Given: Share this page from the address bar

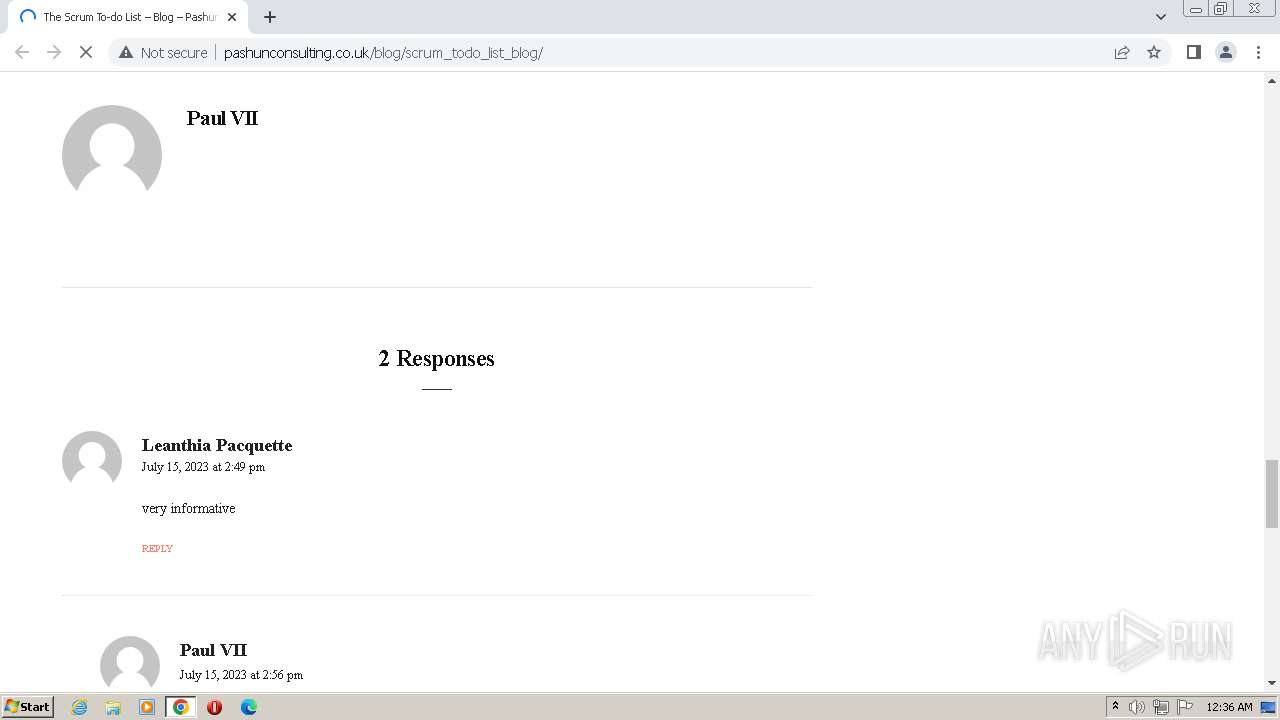Looking at the screenshot, I should pyautogui.click(x=1122, y=52).
